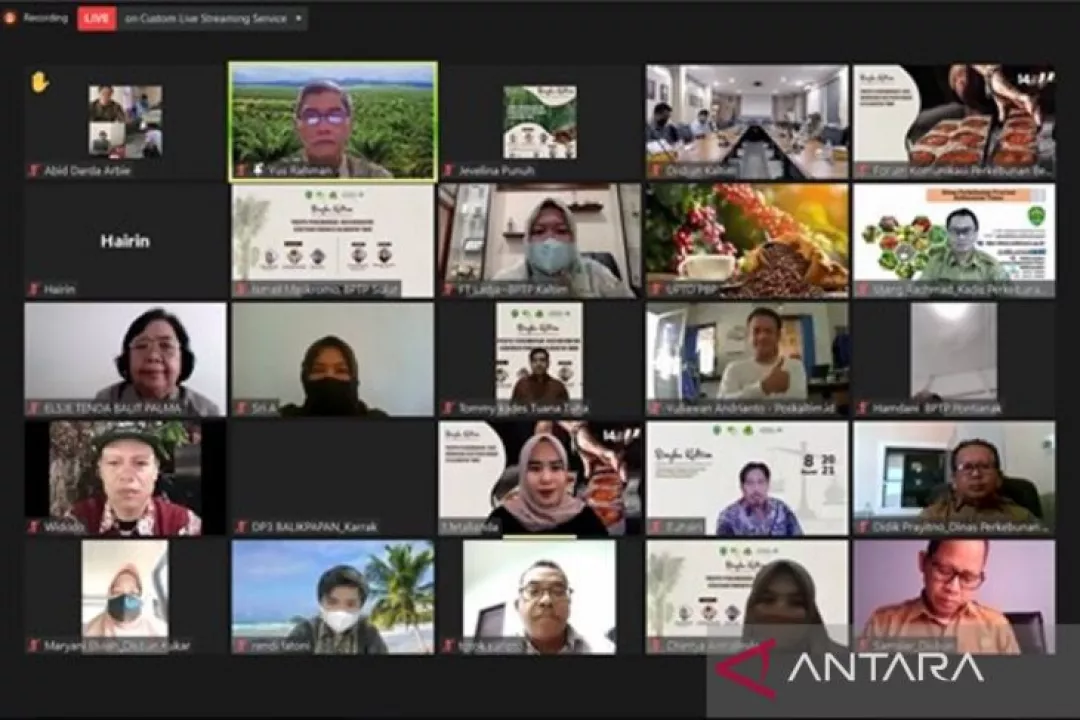This screenshot has width=1080, height=720.
Task: Click the 'Disbun Kaltim' name label
Action: tap(701, 170)
